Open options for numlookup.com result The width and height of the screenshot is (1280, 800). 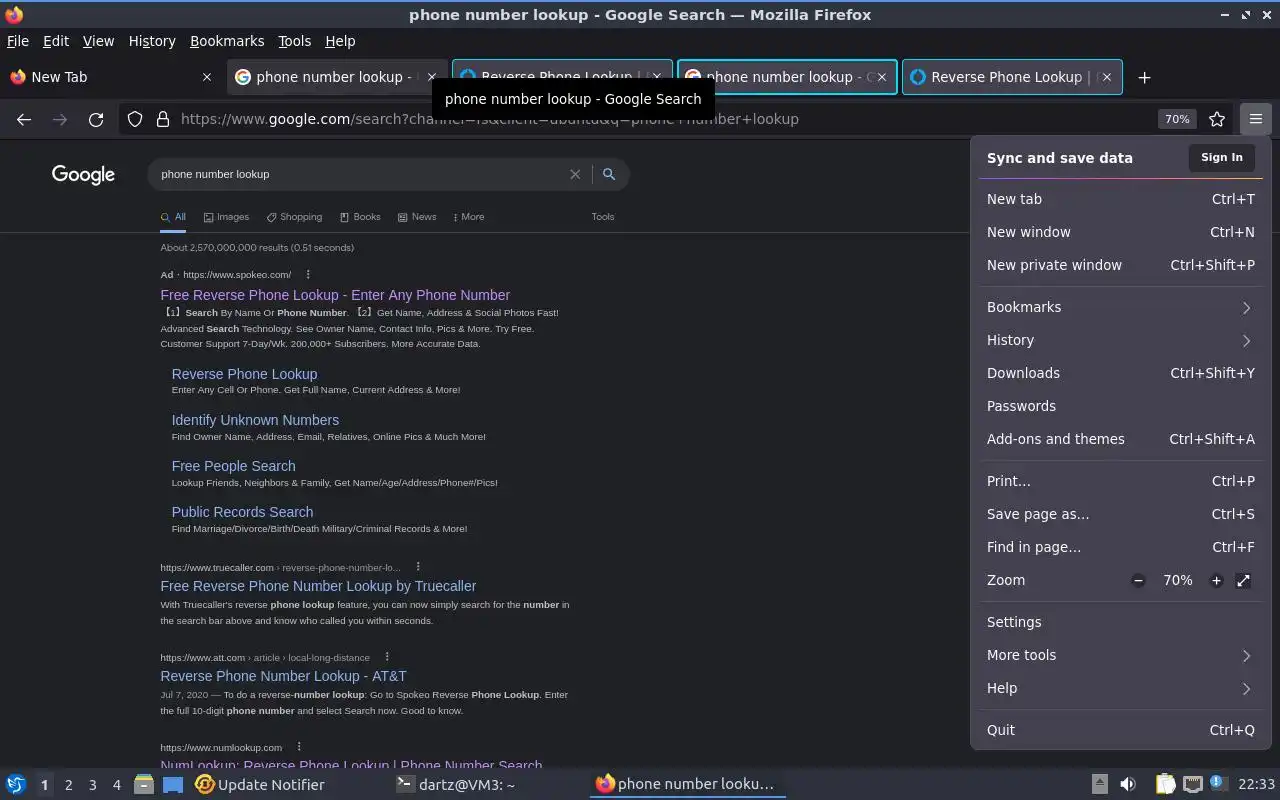coord(298,747)
